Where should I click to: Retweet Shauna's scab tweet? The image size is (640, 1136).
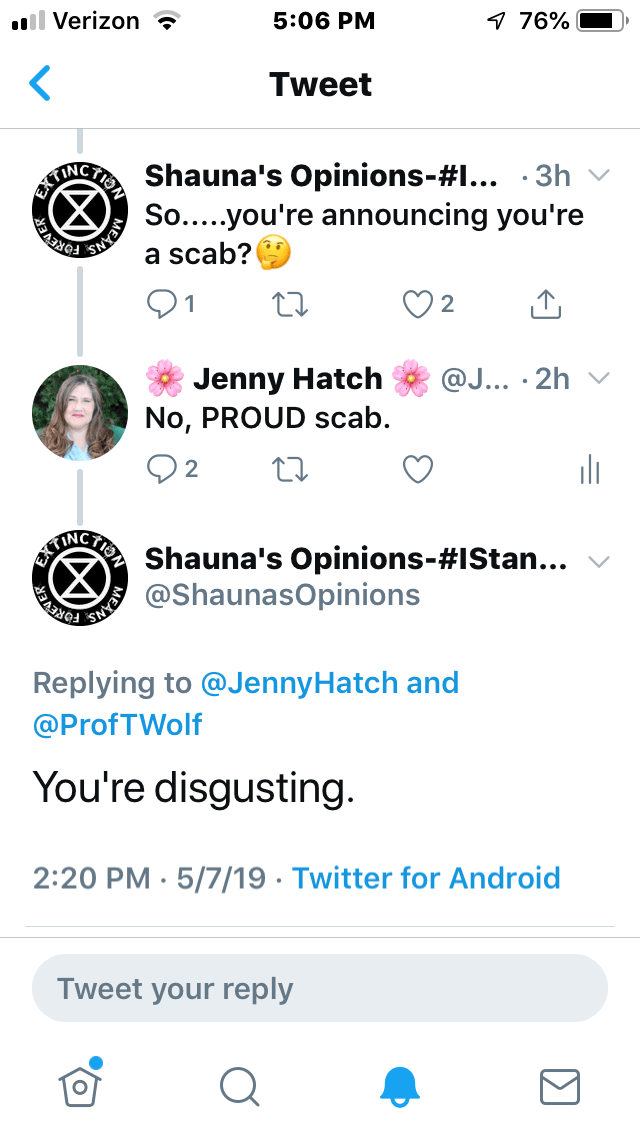[x=290, y=305]
